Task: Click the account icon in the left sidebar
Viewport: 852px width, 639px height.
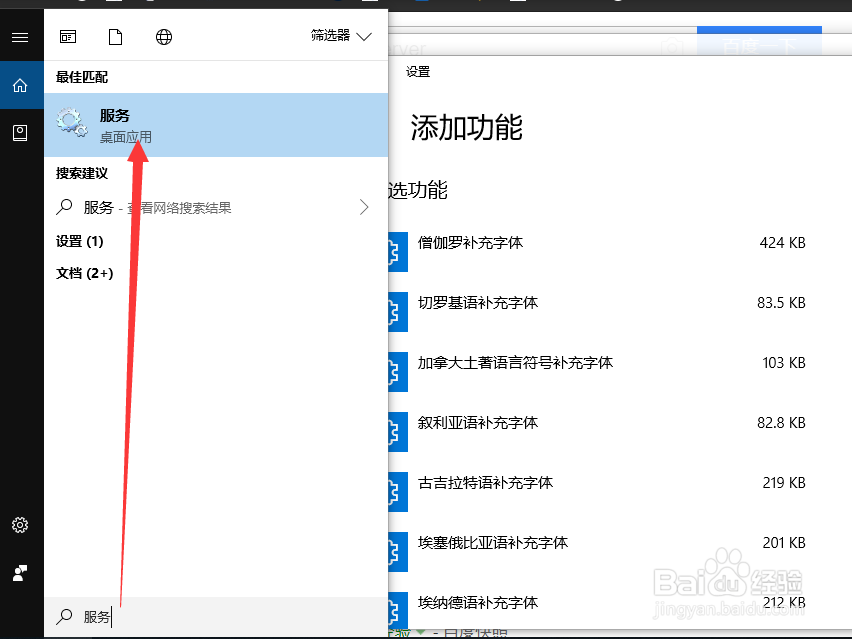Action: pyautogui.click(x=20, y=572)
